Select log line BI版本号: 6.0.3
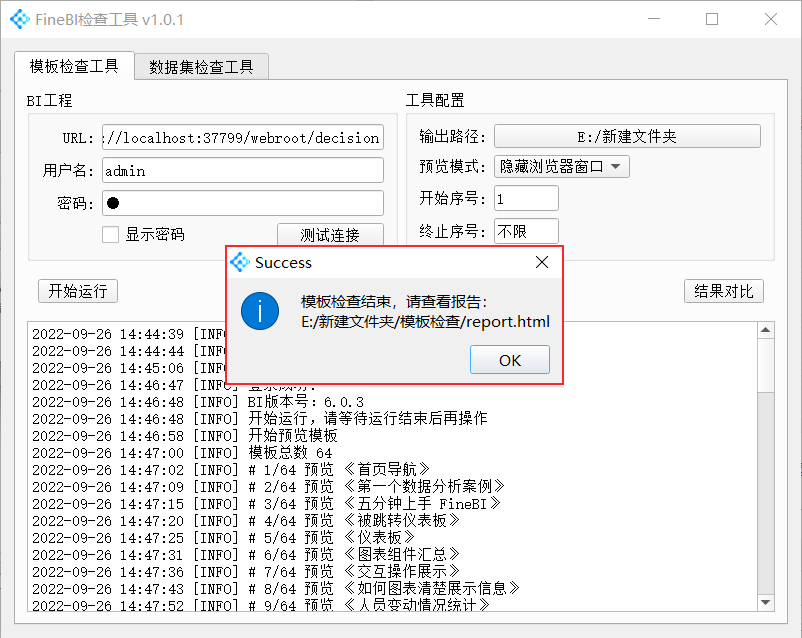802x638 pixels. [198, 402]
